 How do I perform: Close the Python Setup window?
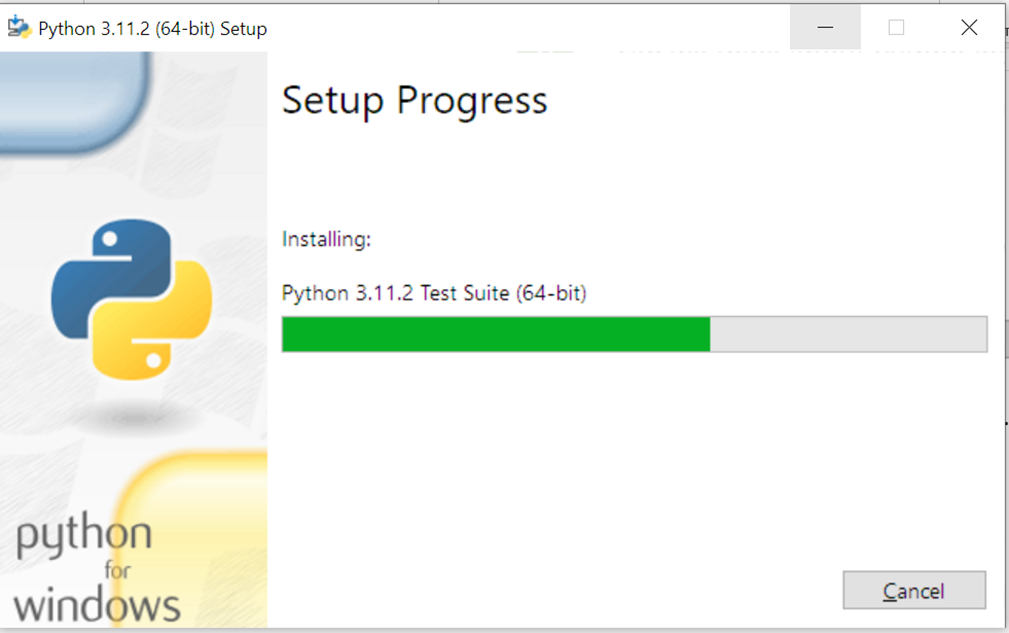tap(968, 27)
